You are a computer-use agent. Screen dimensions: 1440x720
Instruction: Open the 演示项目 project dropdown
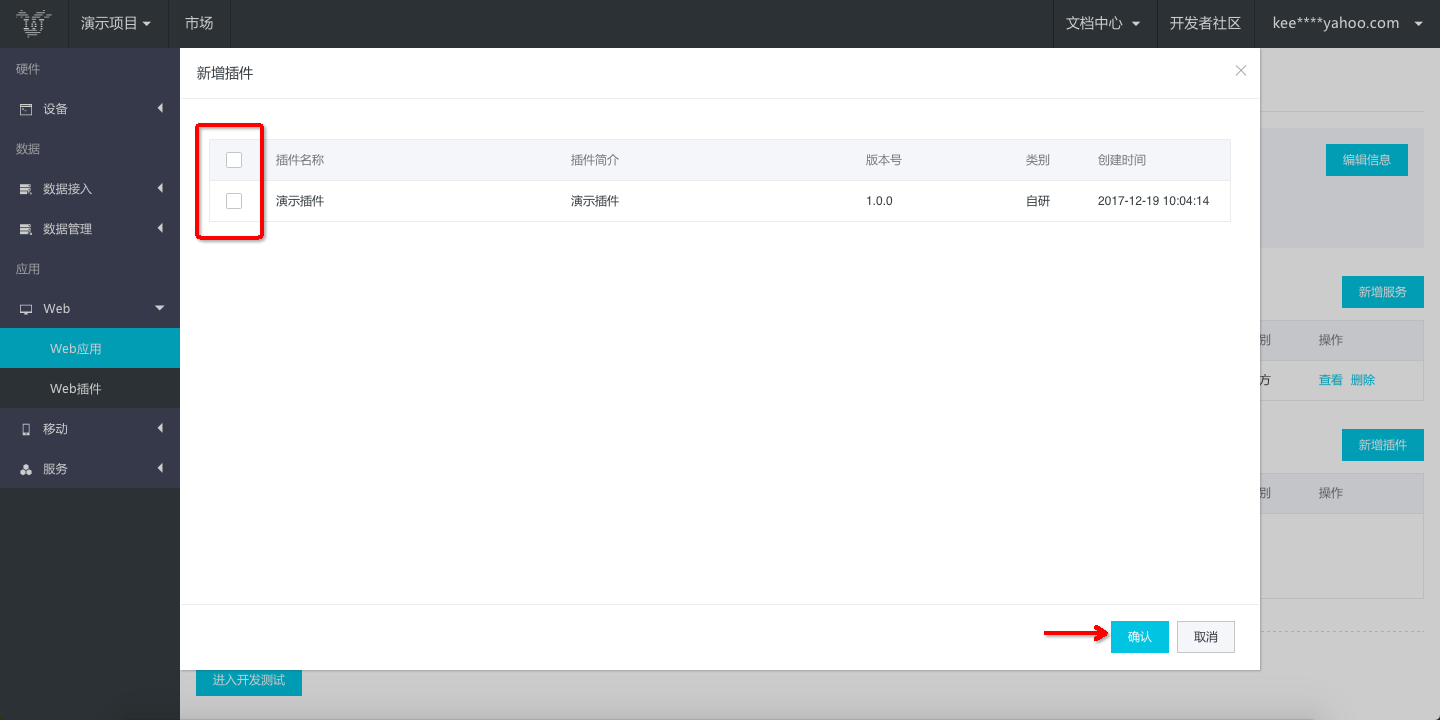click(x=116, y=23)
